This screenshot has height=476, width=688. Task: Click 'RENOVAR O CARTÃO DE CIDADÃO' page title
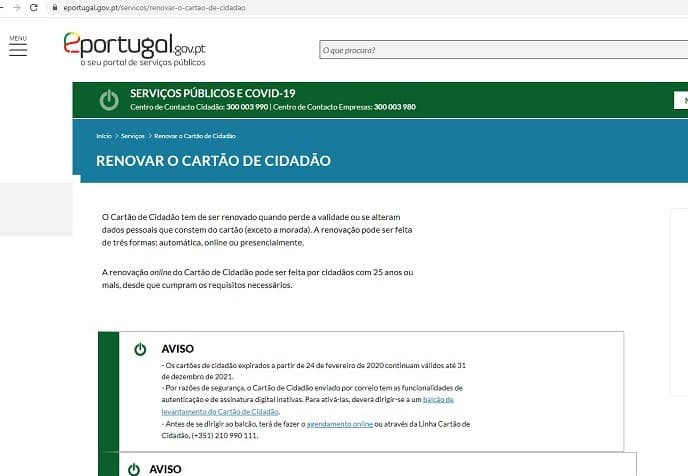[213, 161]
